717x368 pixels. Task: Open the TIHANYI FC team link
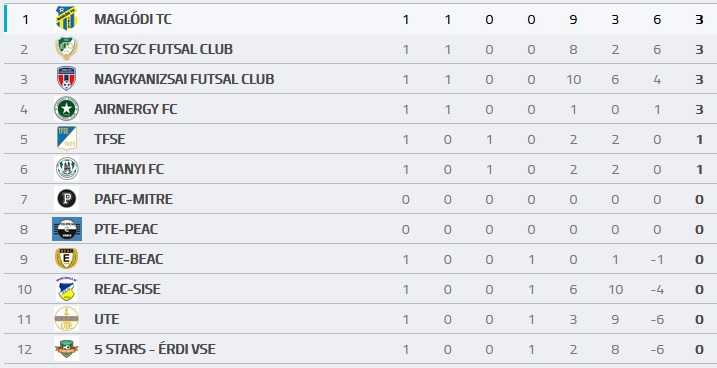tap(129, 169)
